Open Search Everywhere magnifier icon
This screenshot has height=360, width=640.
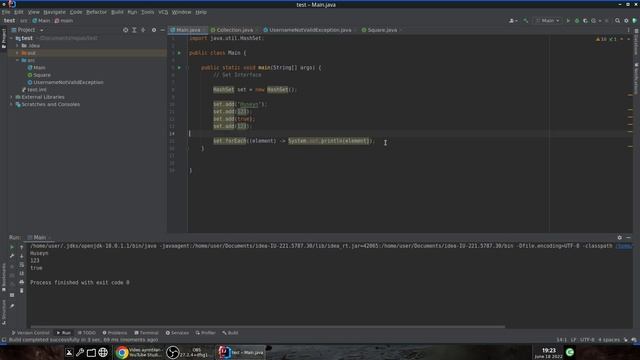point(618,20)
